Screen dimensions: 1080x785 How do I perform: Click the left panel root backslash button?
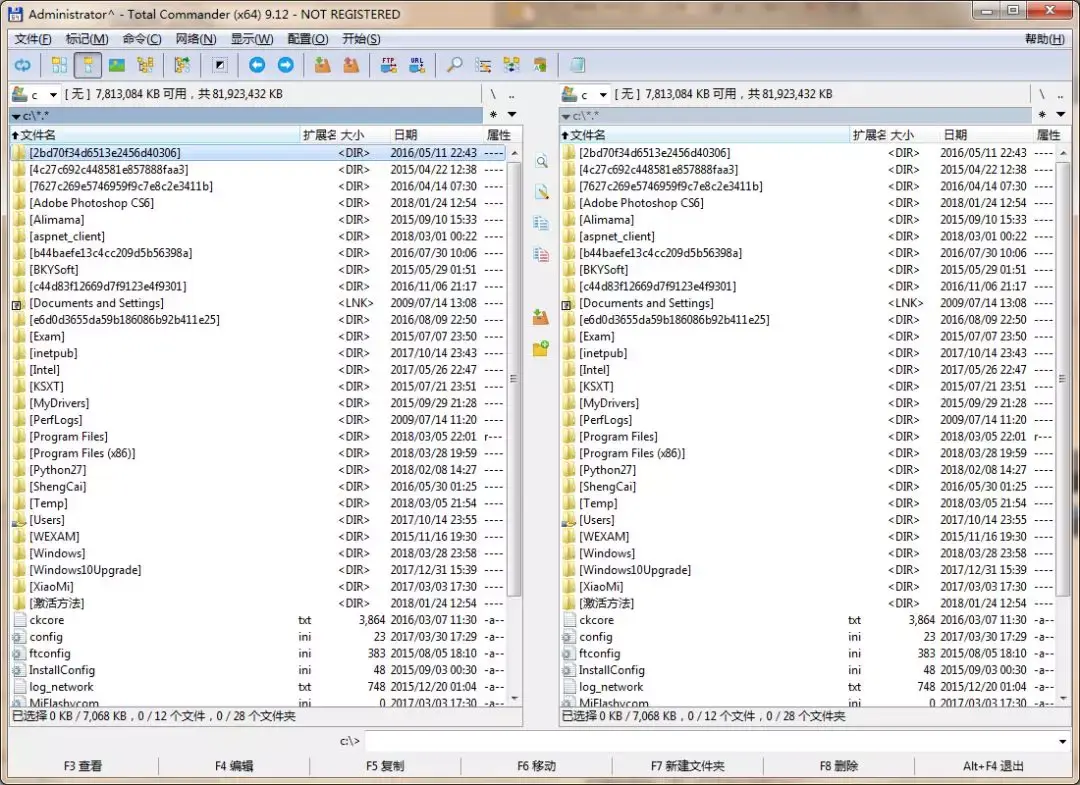493,94
